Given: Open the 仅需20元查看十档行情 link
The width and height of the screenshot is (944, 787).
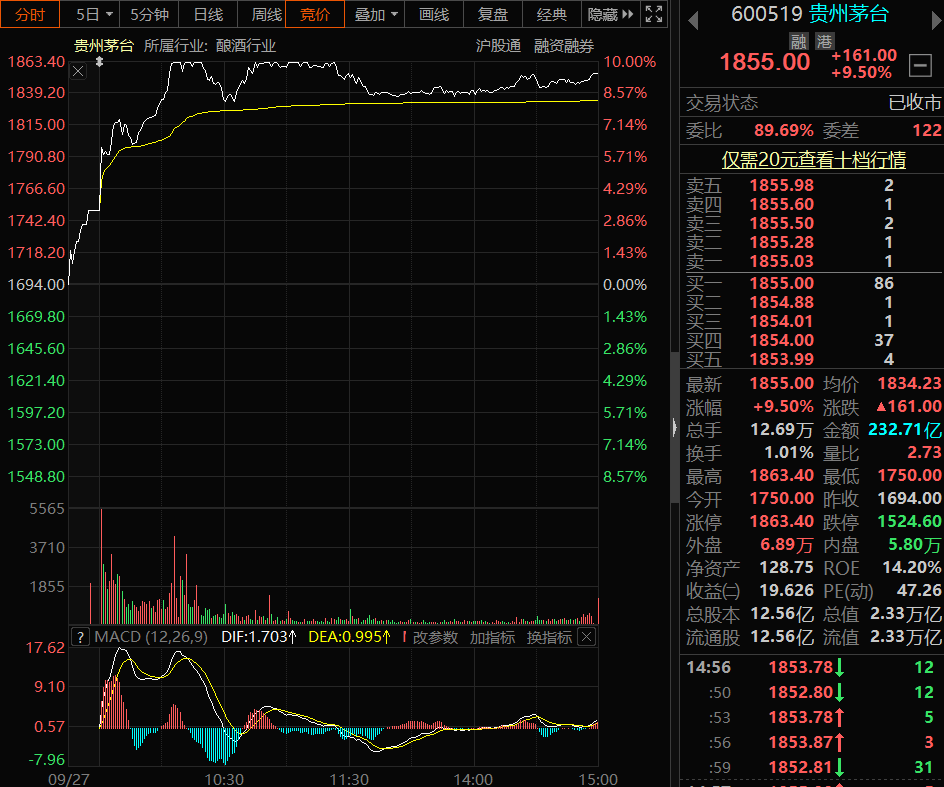Looking at the screenshot, I should tap(814, 160).
